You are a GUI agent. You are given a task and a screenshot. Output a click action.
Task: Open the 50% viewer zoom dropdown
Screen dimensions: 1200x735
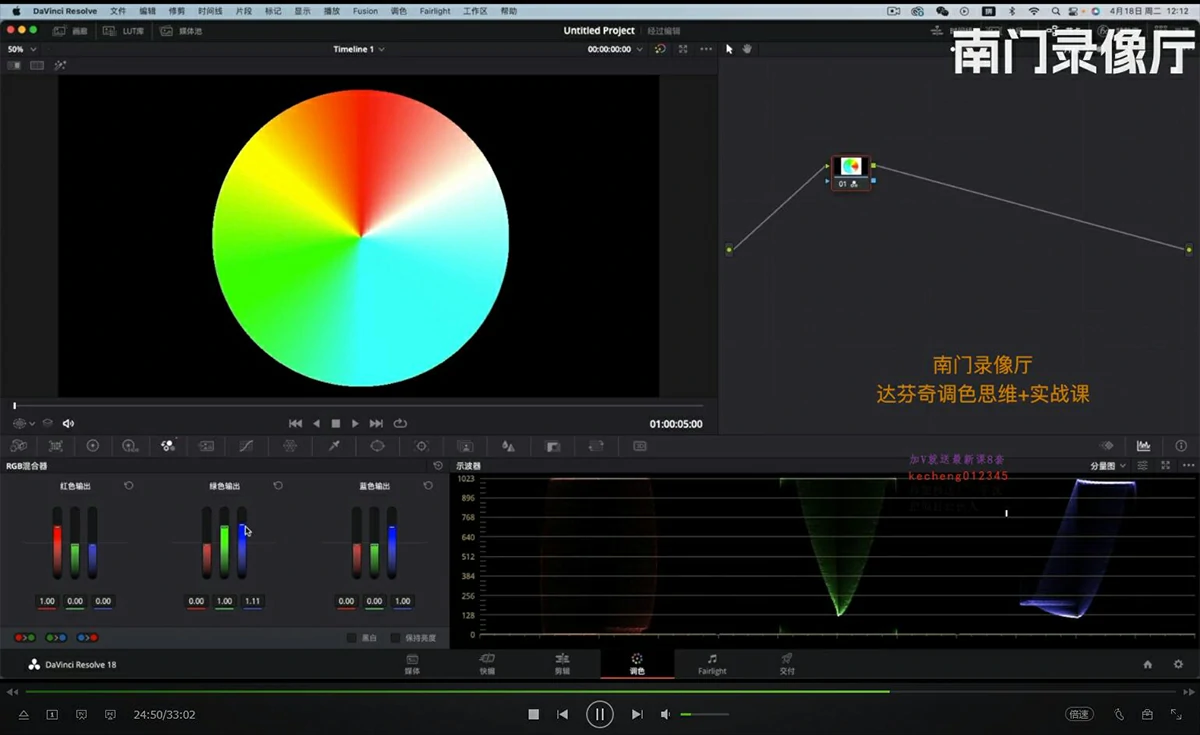click(22, 49)
